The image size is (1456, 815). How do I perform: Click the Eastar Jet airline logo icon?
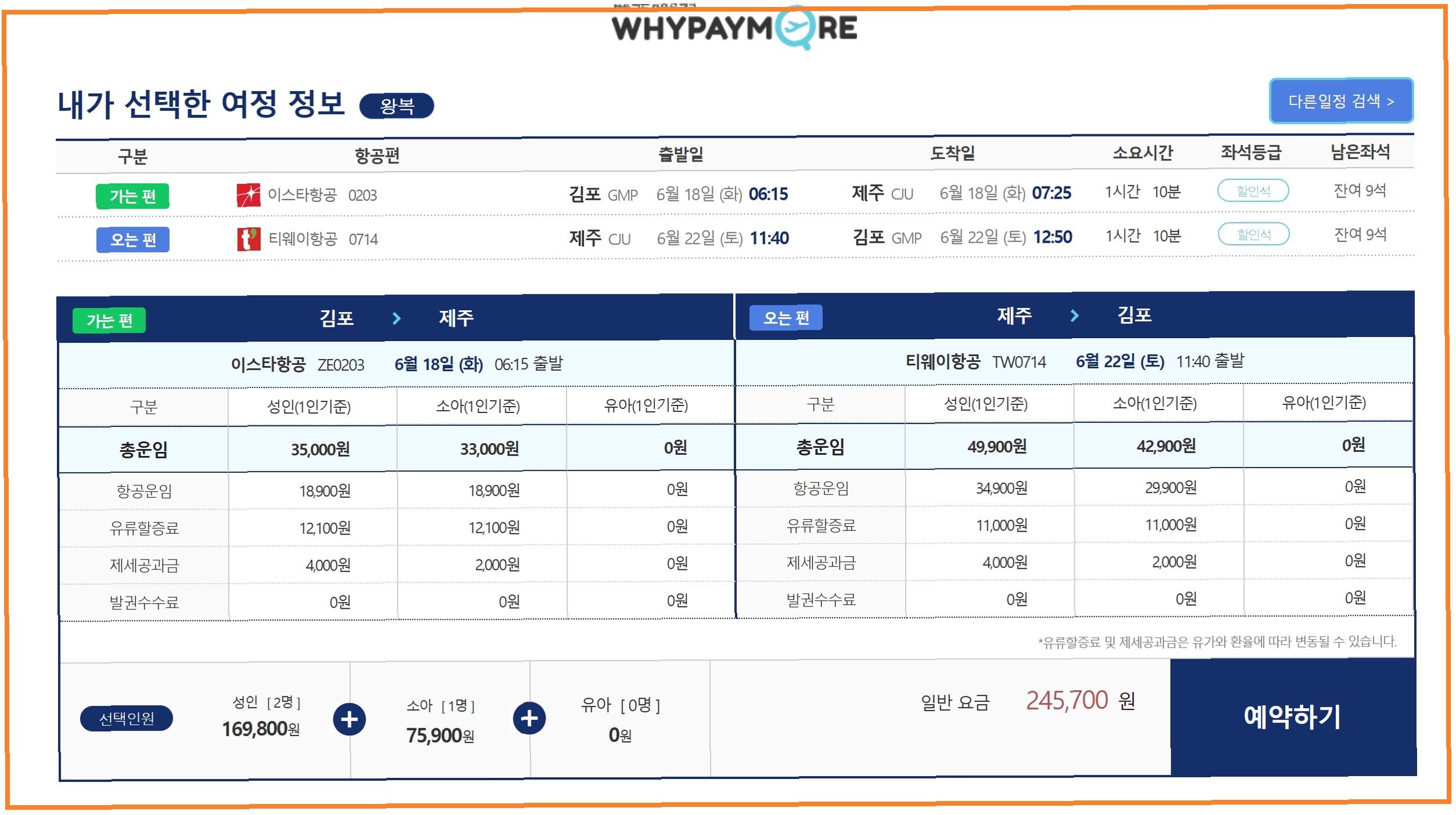click(248, 195)
